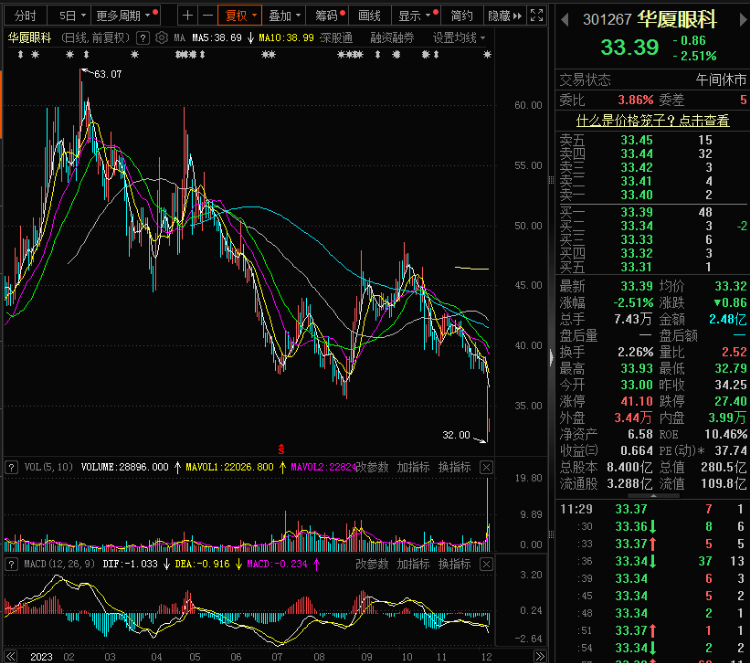Open the MA settings gear icon

[161, 37]
